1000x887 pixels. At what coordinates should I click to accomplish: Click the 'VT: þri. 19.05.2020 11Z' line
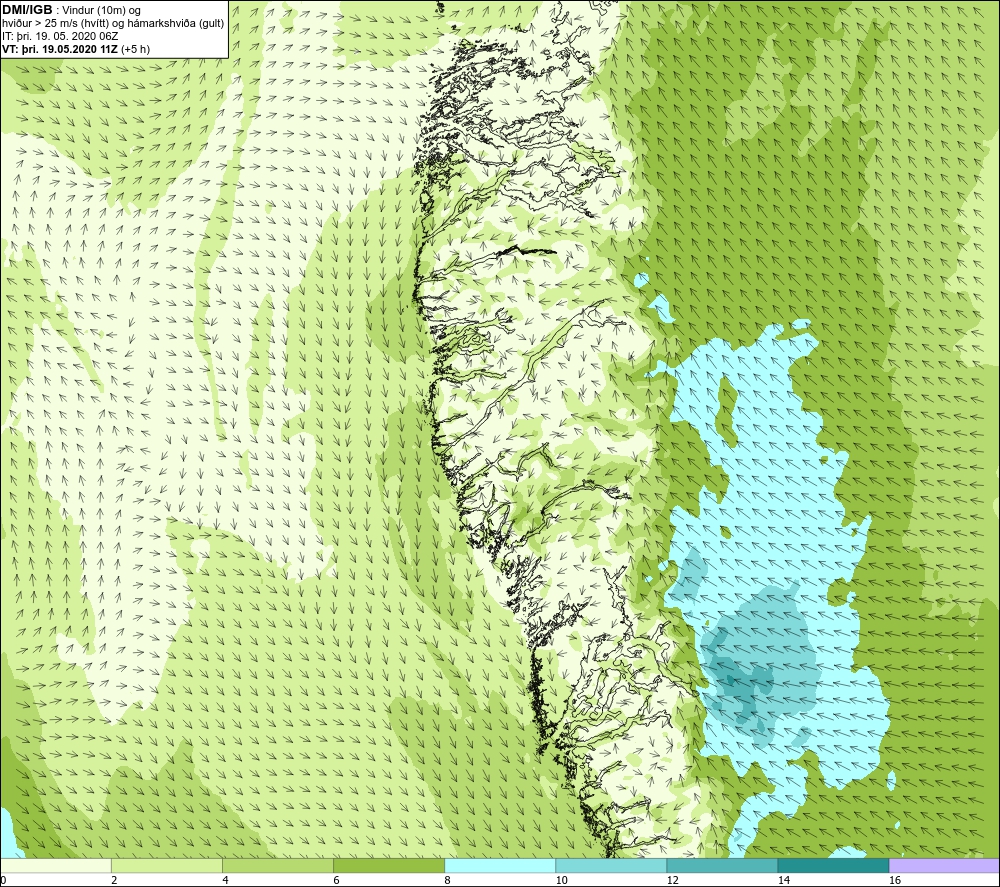[x=60, y=49]
